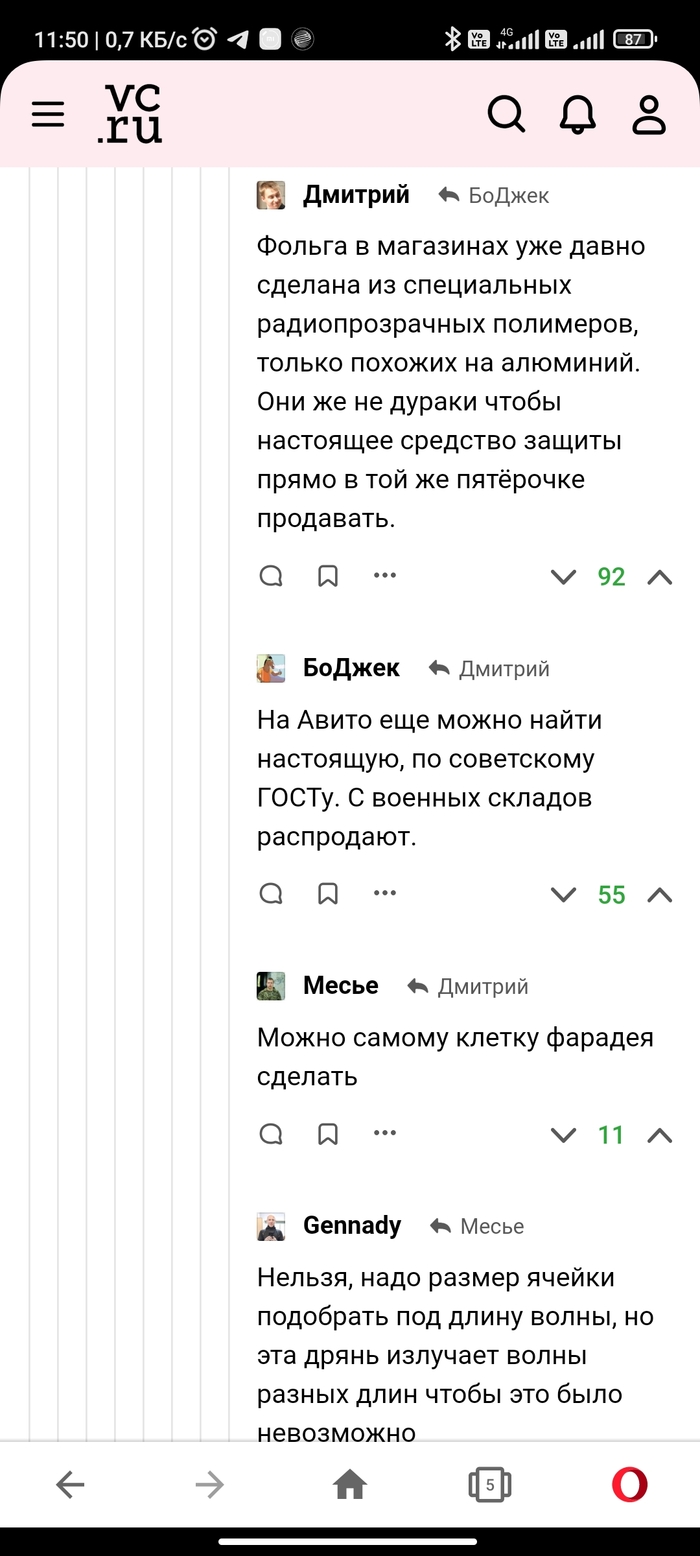Open the hamburger menu
700x1556 pixels.
(48, 115)
